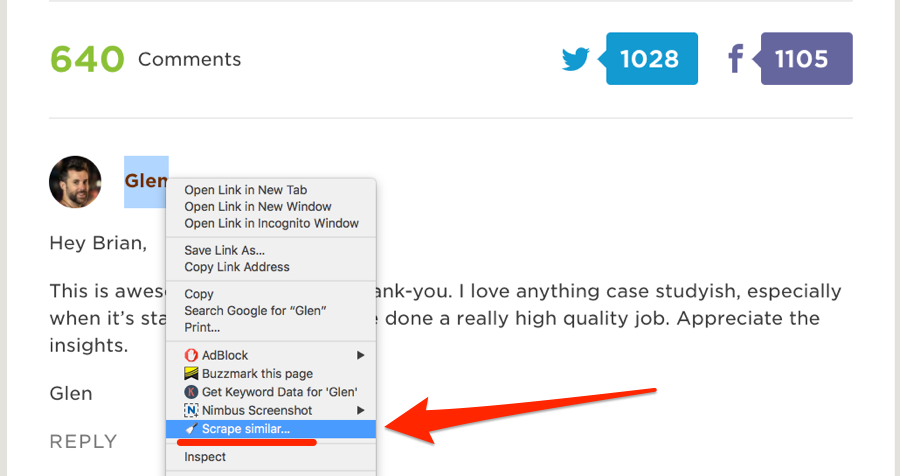900x476 pixels.
Task: Click the Buzzmark bookmark icon
Action: click(192, 374)
